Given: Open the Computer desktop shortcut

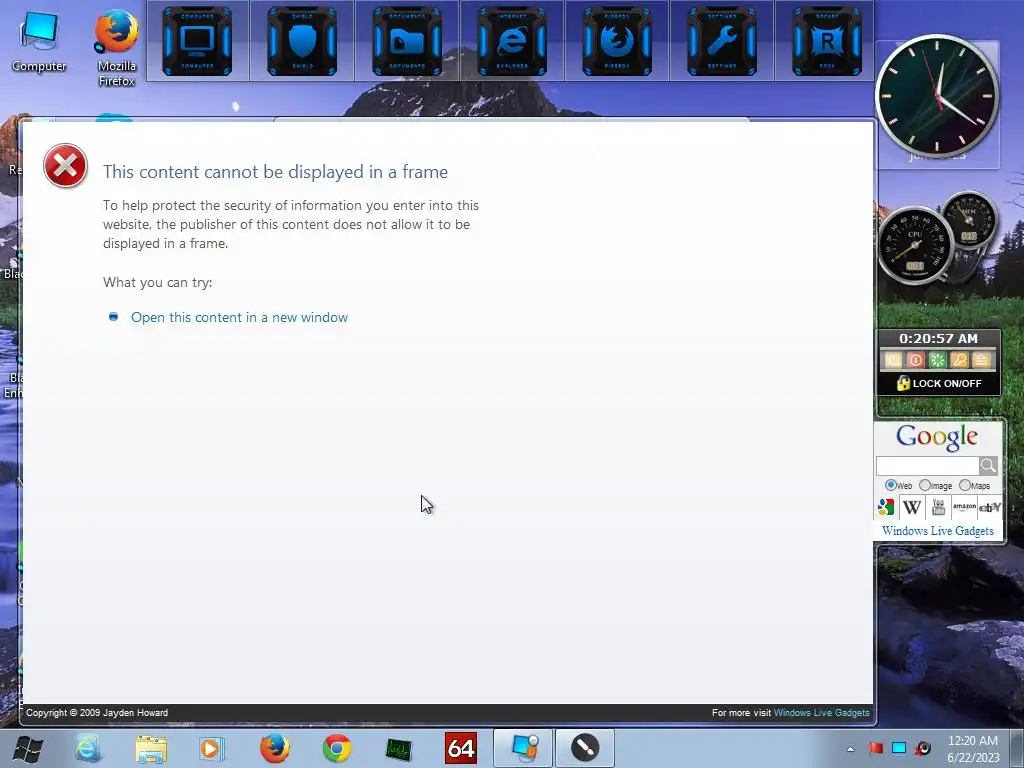Looking at the screenshot, I should click(x=39, y=42).
